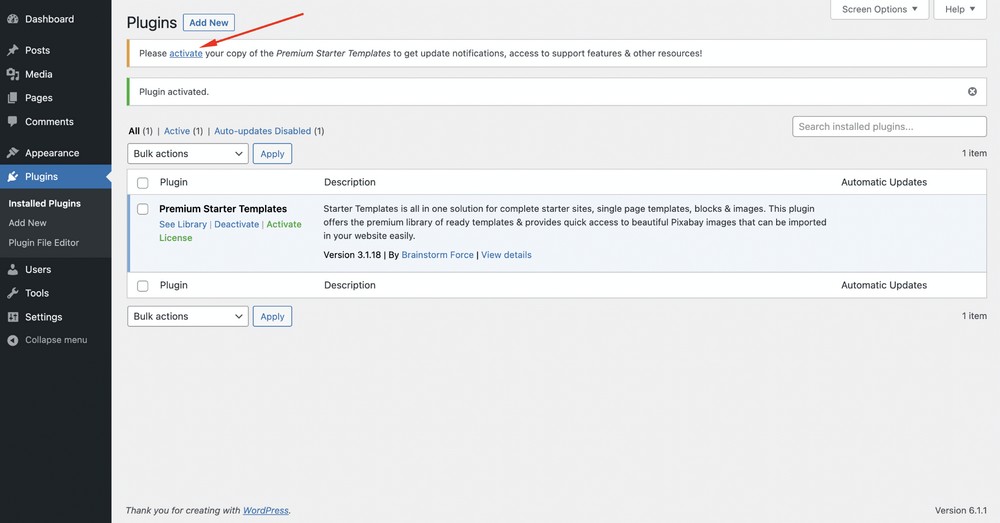Open Dashboard from the sidebar
Image resolution: width=1000 pixels, height=523 pixels.
point(49,19)
